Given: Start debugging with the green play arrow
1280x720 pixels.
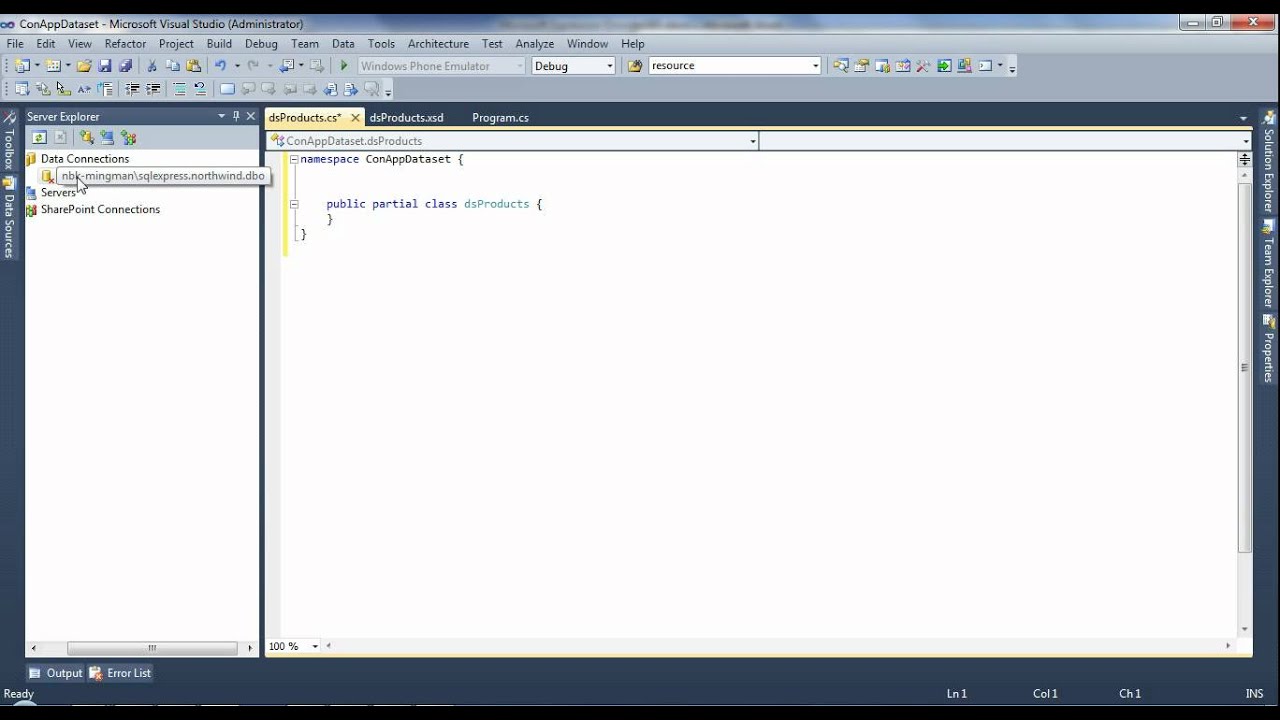Looking at the screenshot, I should pyautogui.click(x=344, y=66).
